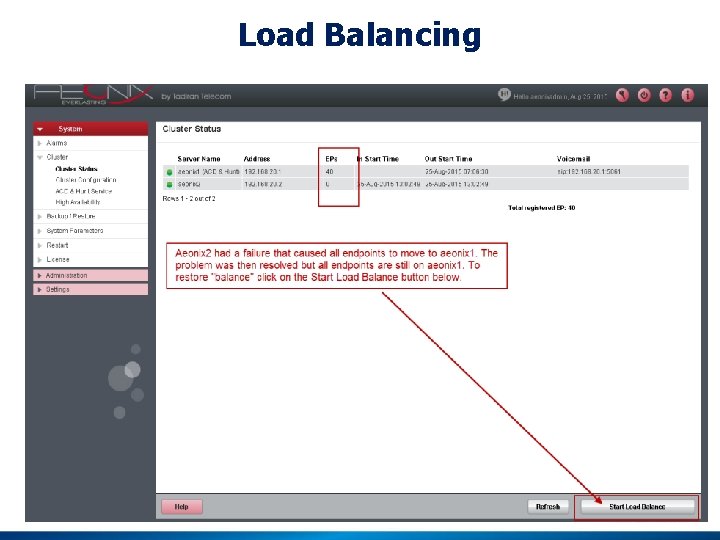Open High Availability page

tap(78, 202)
